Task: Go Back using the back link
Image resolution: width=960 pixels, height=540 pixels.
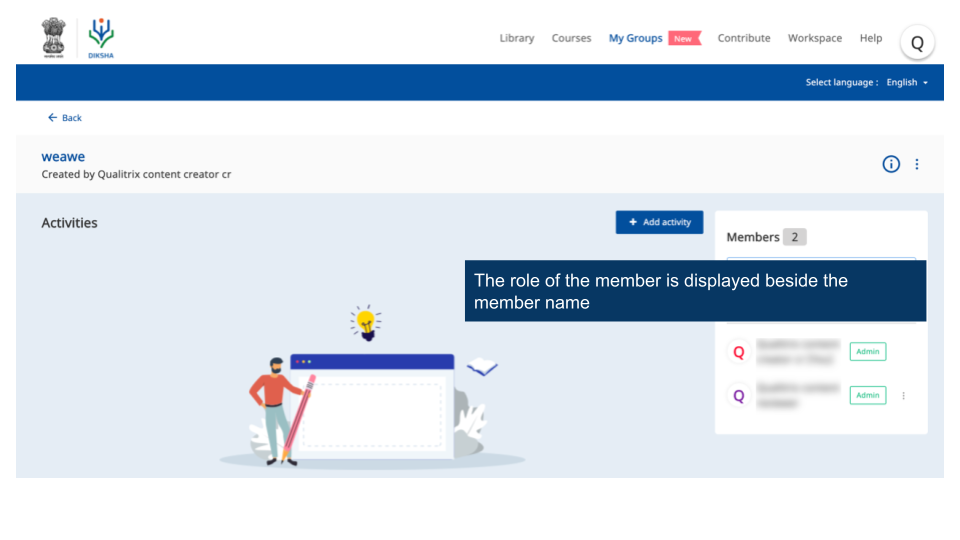Action: 65,118
